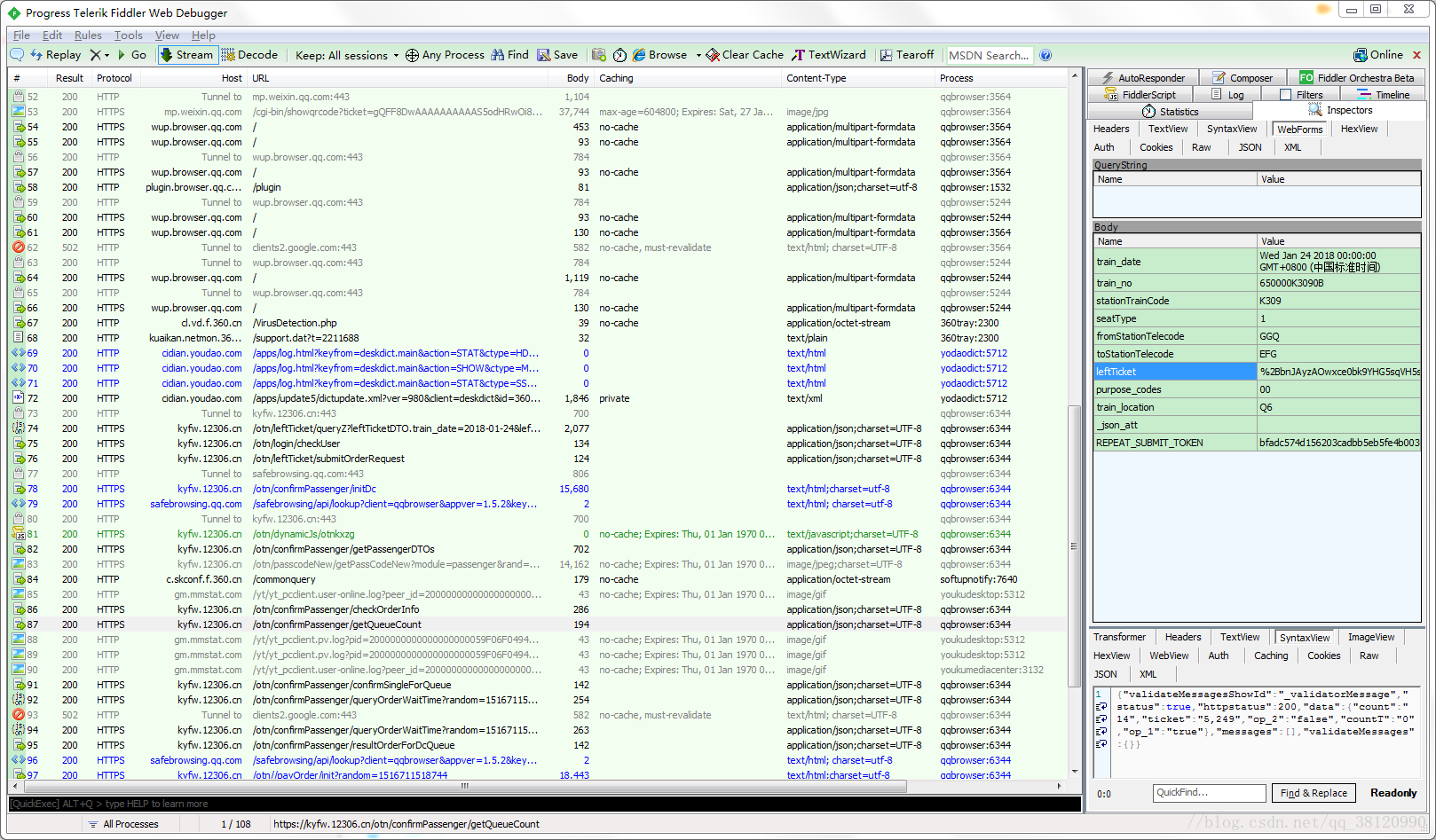Open the Remove (X) sessions dropdown

pos(99,55)
